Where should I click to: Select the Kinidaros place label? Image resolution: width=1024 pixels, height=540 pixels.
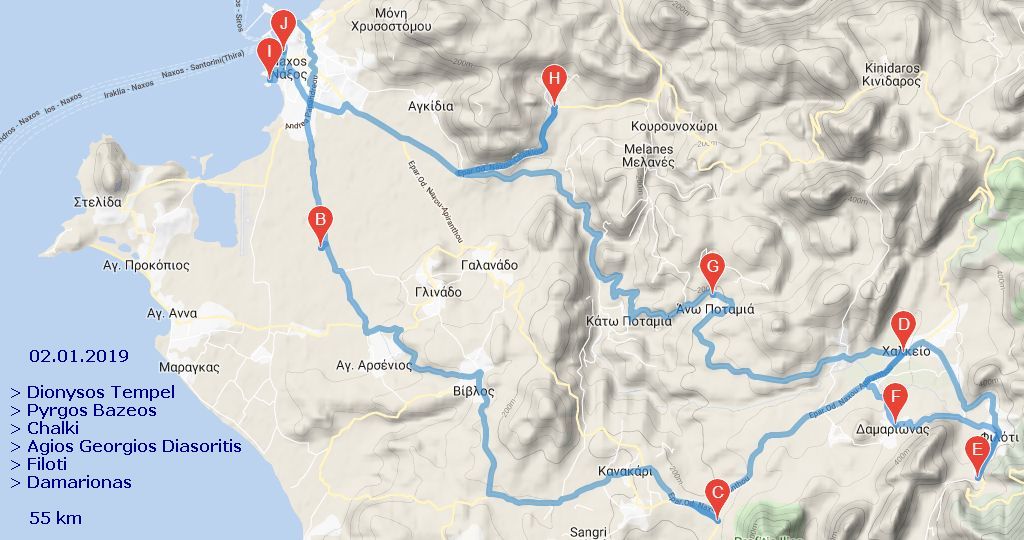[891, 68]
